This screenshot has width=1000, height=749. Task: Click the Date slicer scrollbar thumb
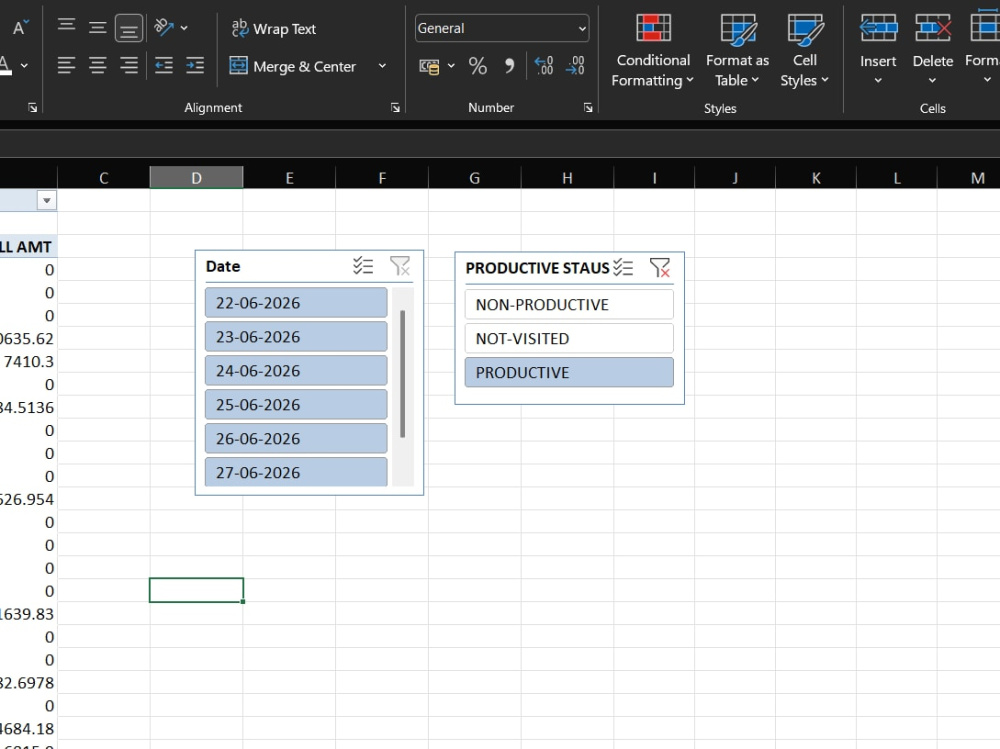402,374
